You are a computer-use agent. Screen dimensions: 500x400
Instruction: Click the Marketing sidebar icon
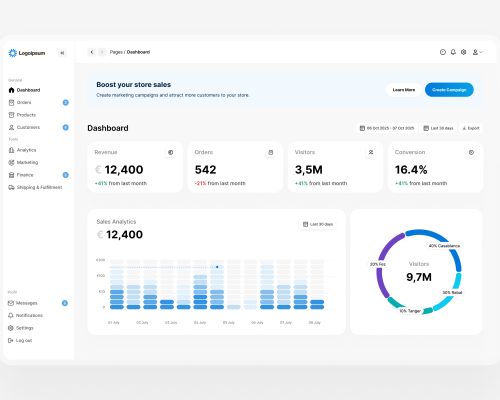tap(11, 162)
